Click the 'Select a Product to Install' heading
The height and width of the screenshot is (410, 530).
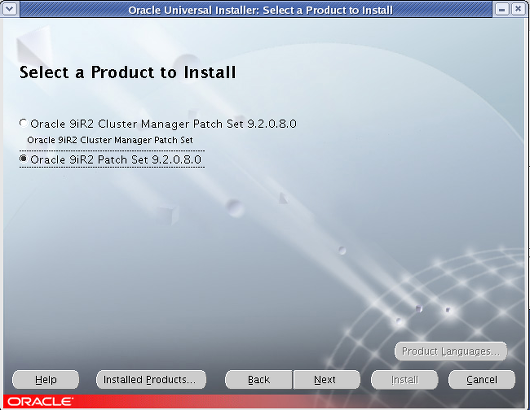pyautogui.click(x=128, y=72)
